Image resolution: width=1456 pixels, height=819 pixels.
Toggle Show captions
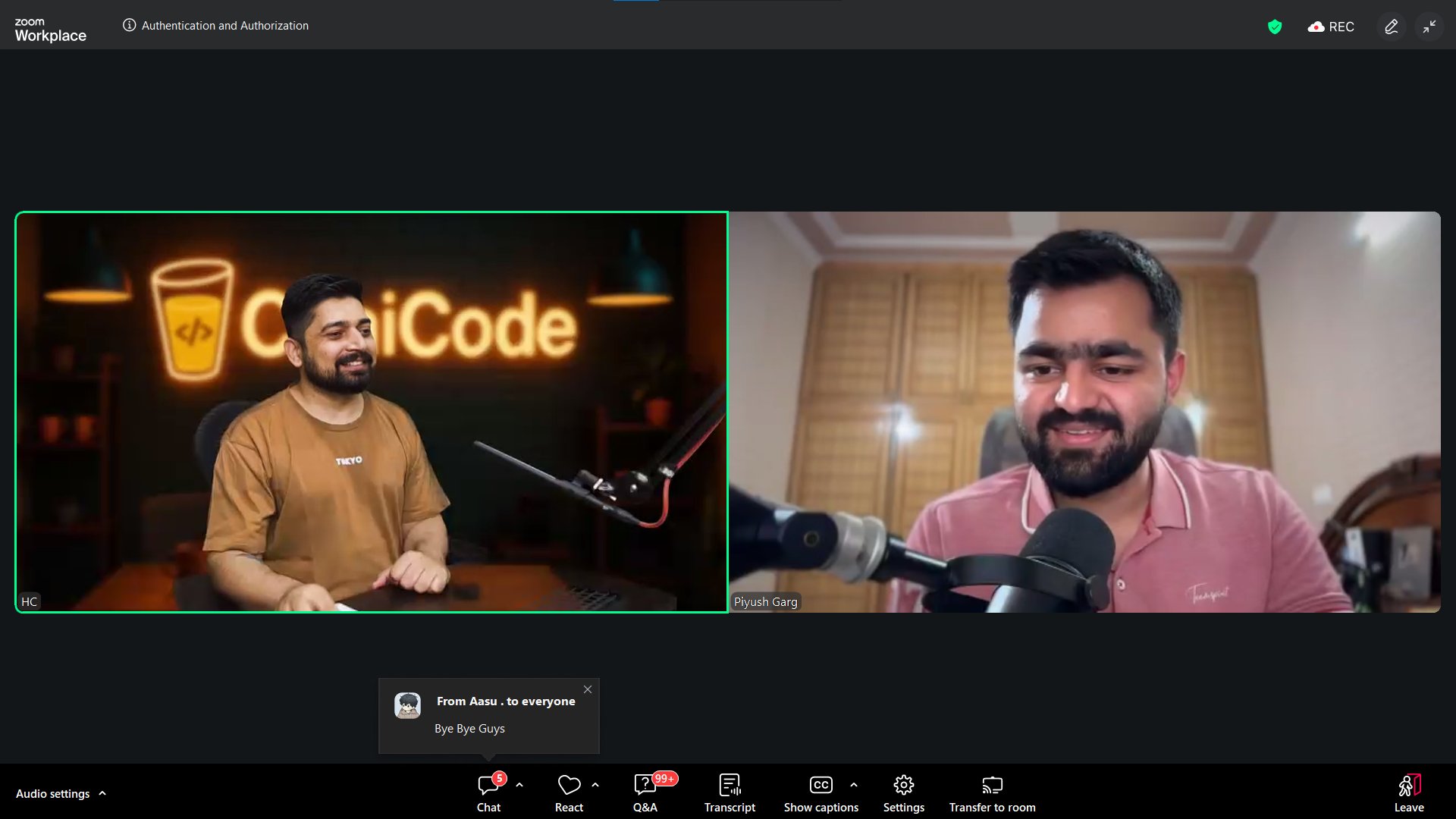tap(821, 792)
